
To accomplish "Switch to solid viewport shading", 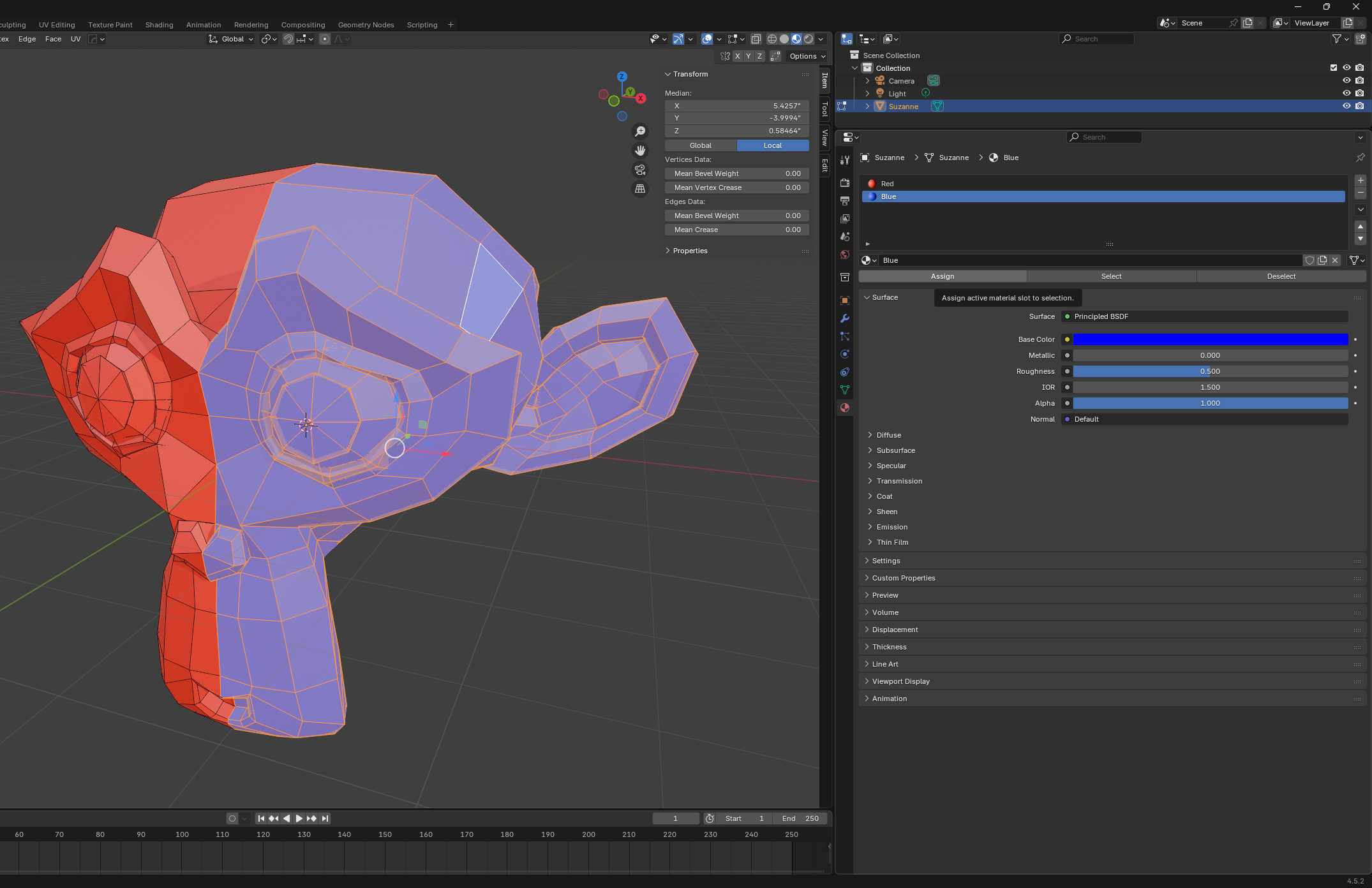I will click(x=784, y=39).
